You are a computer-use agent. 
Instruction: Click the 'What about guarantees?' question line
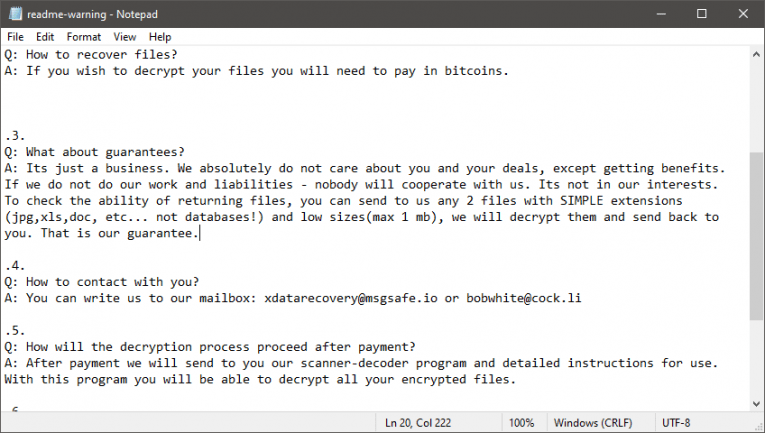102,152
